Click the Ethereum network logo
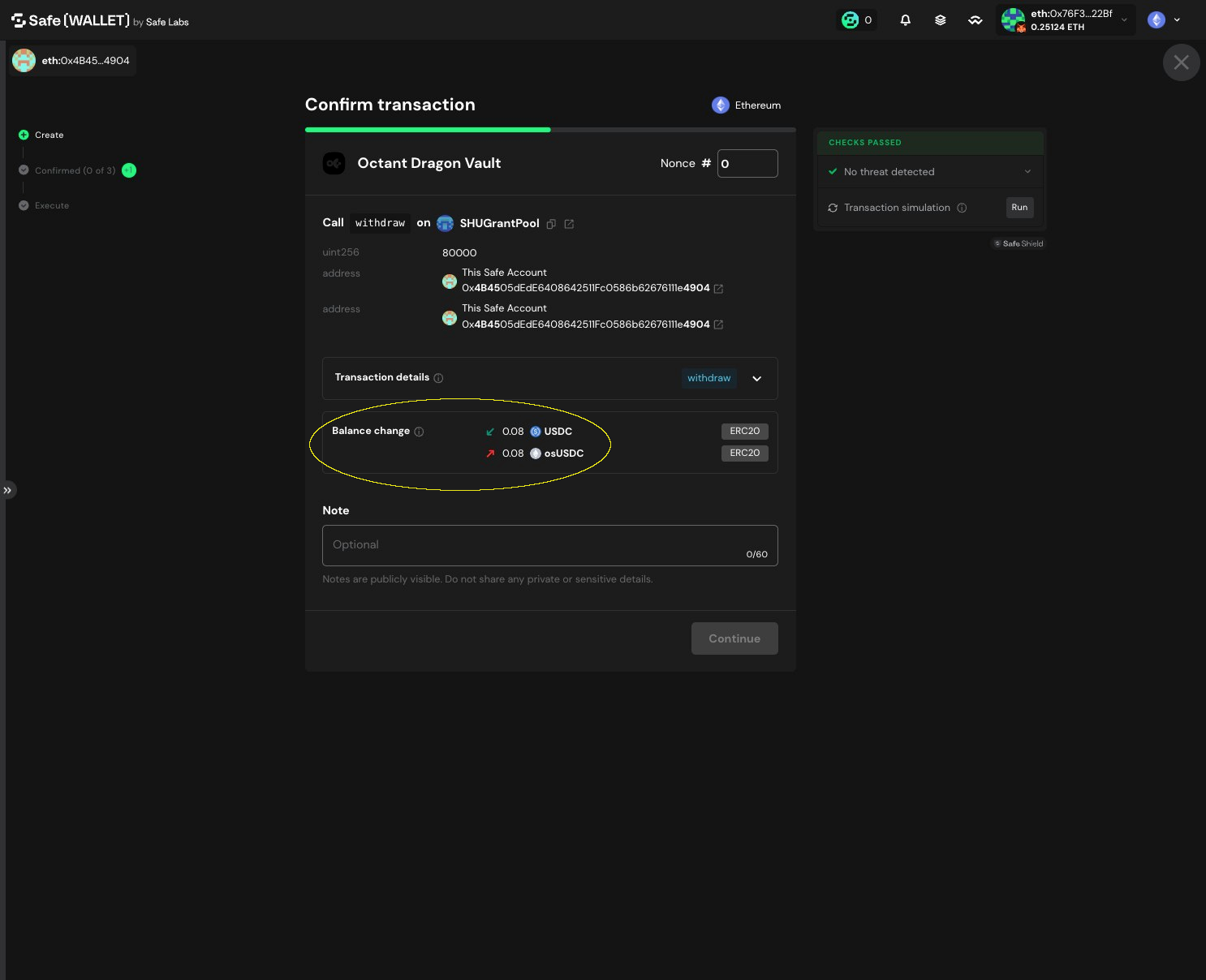 click(721, 105)
